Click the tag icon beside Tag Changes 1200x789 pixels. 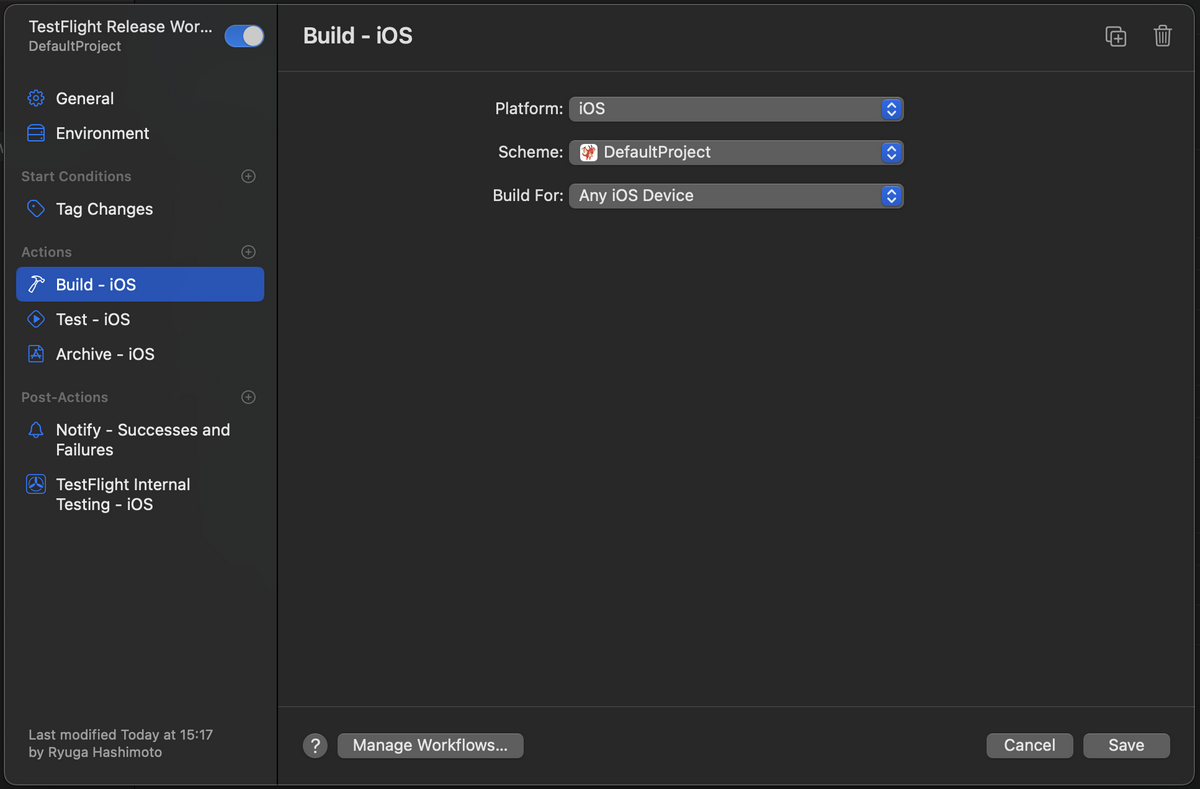[x=36, y=209]
